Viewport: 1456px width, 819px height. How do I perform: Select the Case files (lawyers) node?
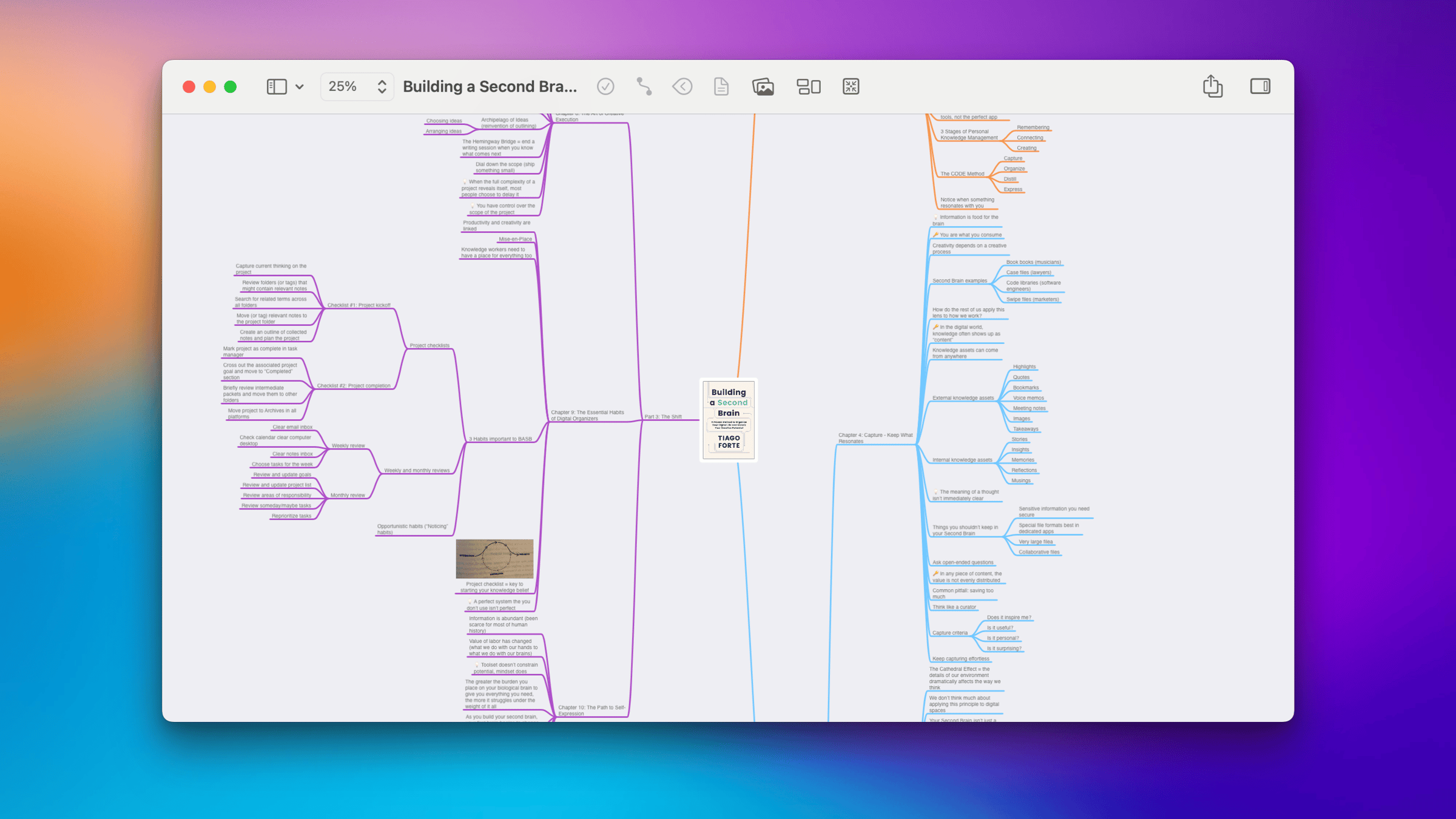click(1029, 272)
